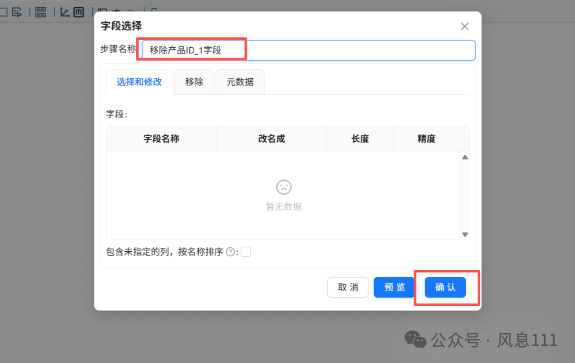The height and width of the screenshot is (363, 575).
Task: Click the 步骤名称 input field
Action: click(308, 50)
